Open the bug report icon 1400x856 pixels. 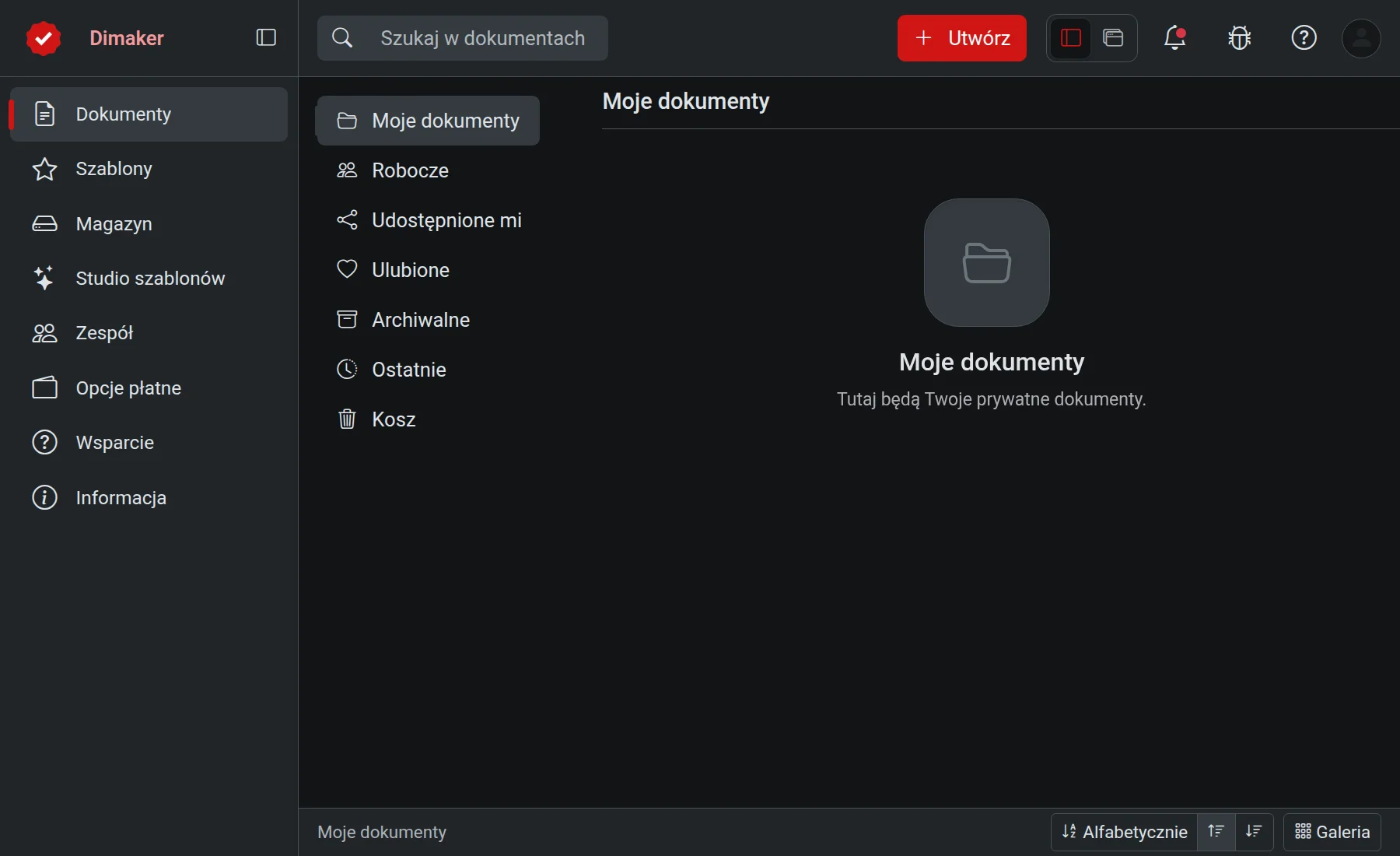coord(1239,37)
